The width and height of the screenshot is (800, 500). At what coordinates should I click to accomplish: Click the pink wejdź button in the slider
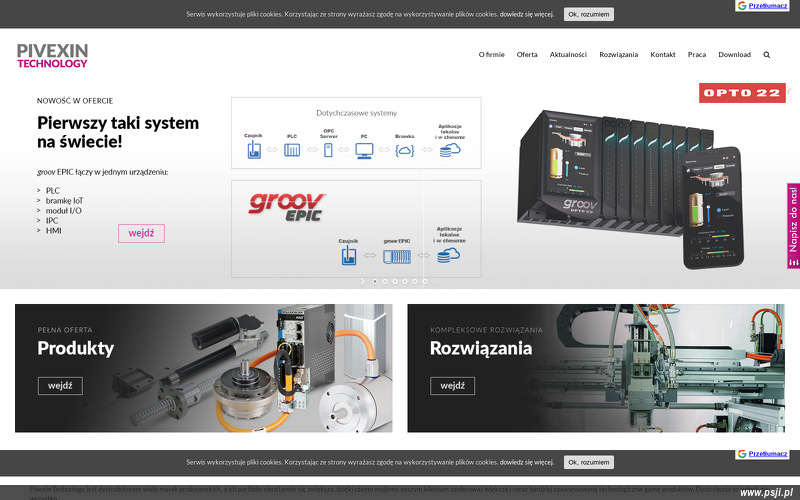(141, 233)
